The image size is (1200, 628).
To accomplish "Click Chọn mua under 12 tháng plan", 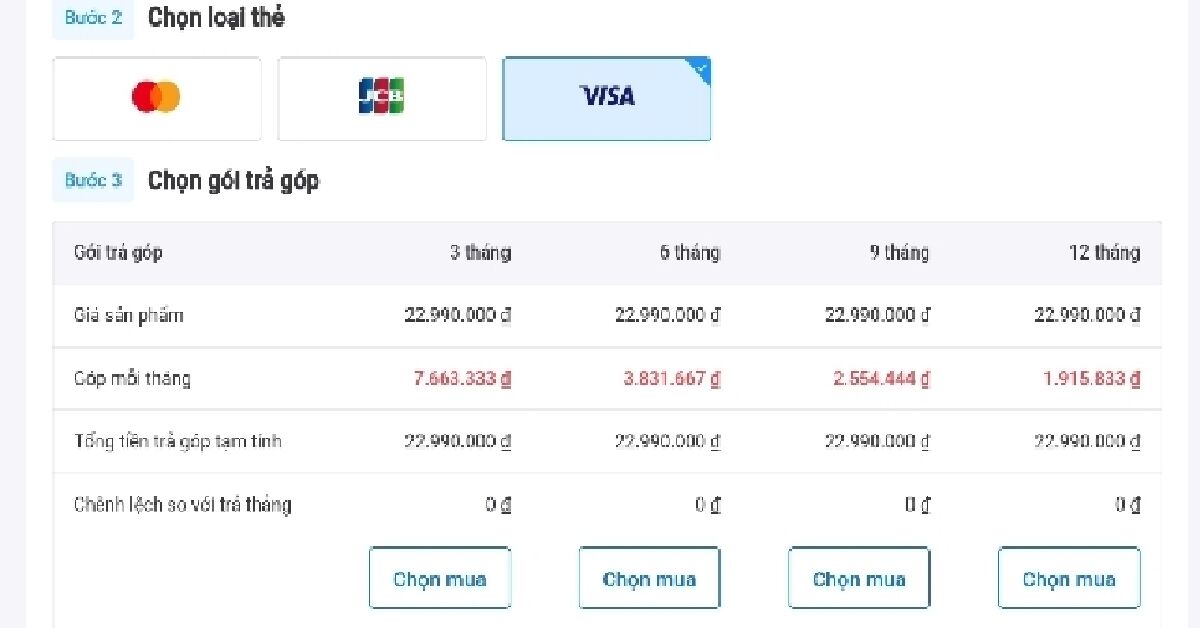I will (1069, 578).
